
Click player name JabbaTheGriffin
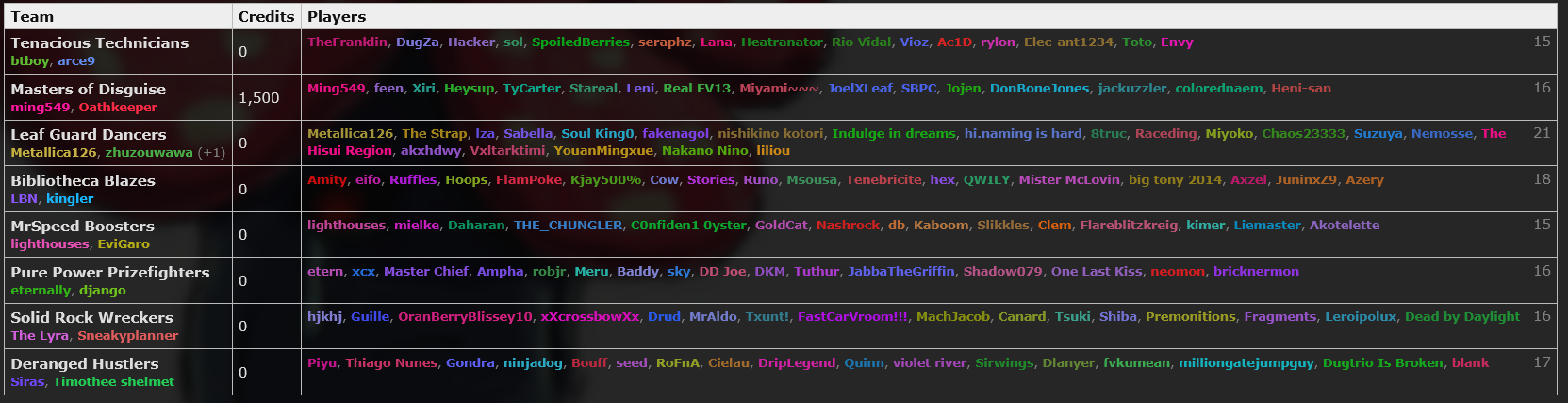[901, 271]
